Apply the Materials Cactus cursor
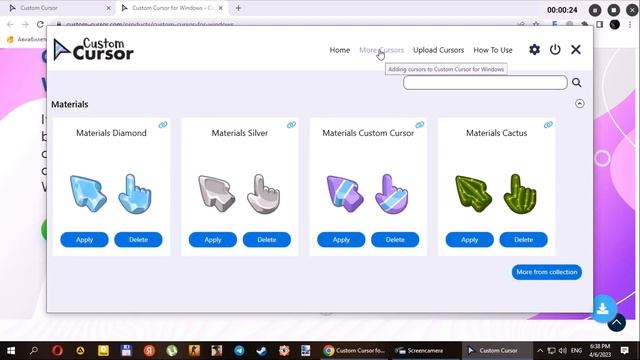 469,240
